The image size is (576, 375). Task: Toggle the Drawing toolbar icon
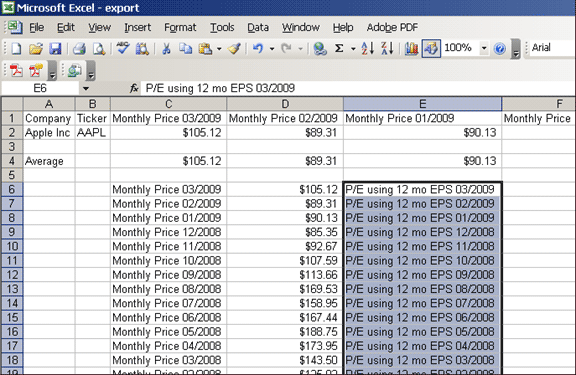tap(431, 48)
